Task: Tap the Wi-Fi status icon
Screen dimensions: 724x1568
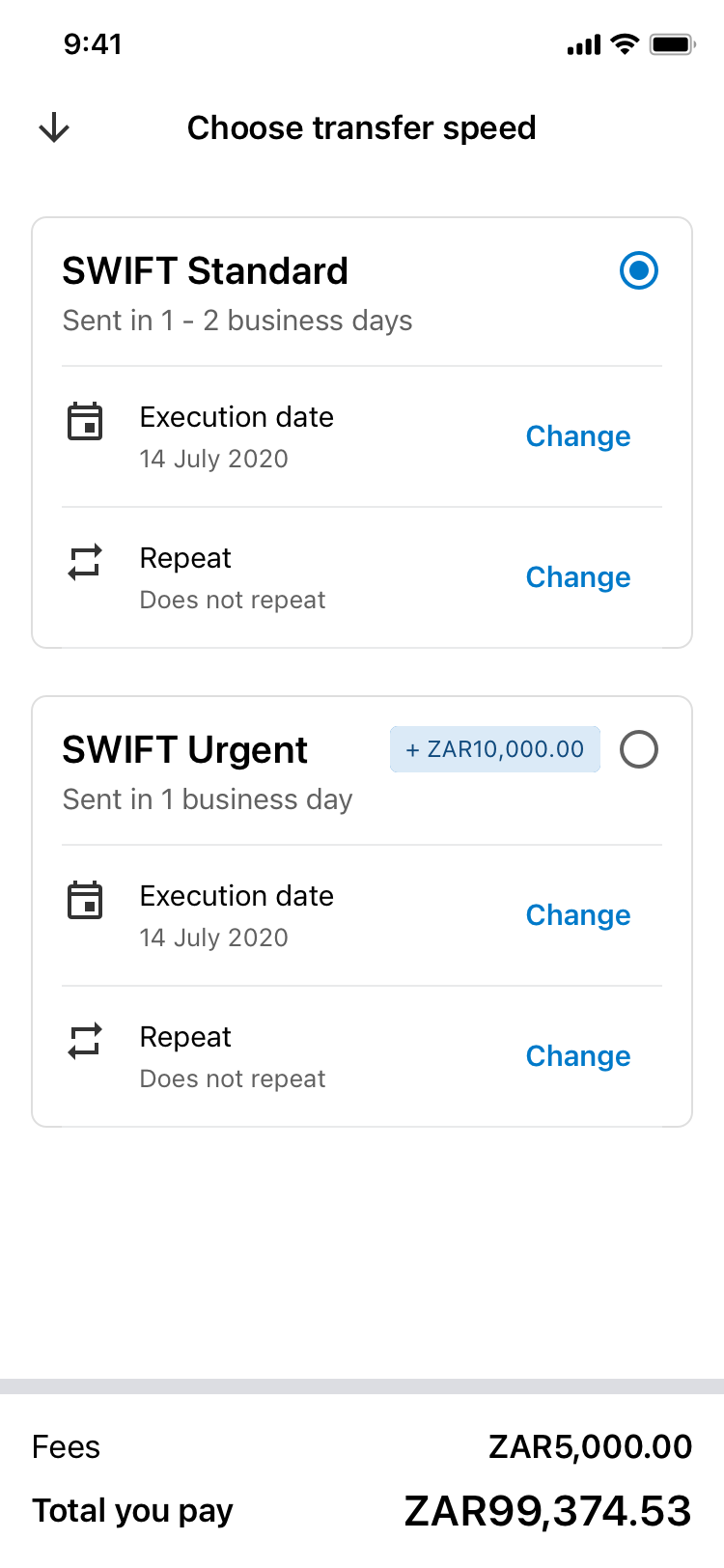Action: pos(626,43)
